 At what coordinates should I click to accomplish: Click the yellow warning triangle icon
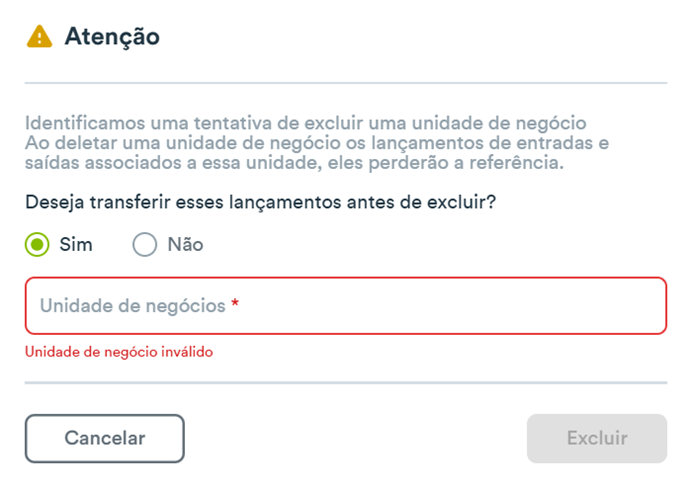[39, 36]
